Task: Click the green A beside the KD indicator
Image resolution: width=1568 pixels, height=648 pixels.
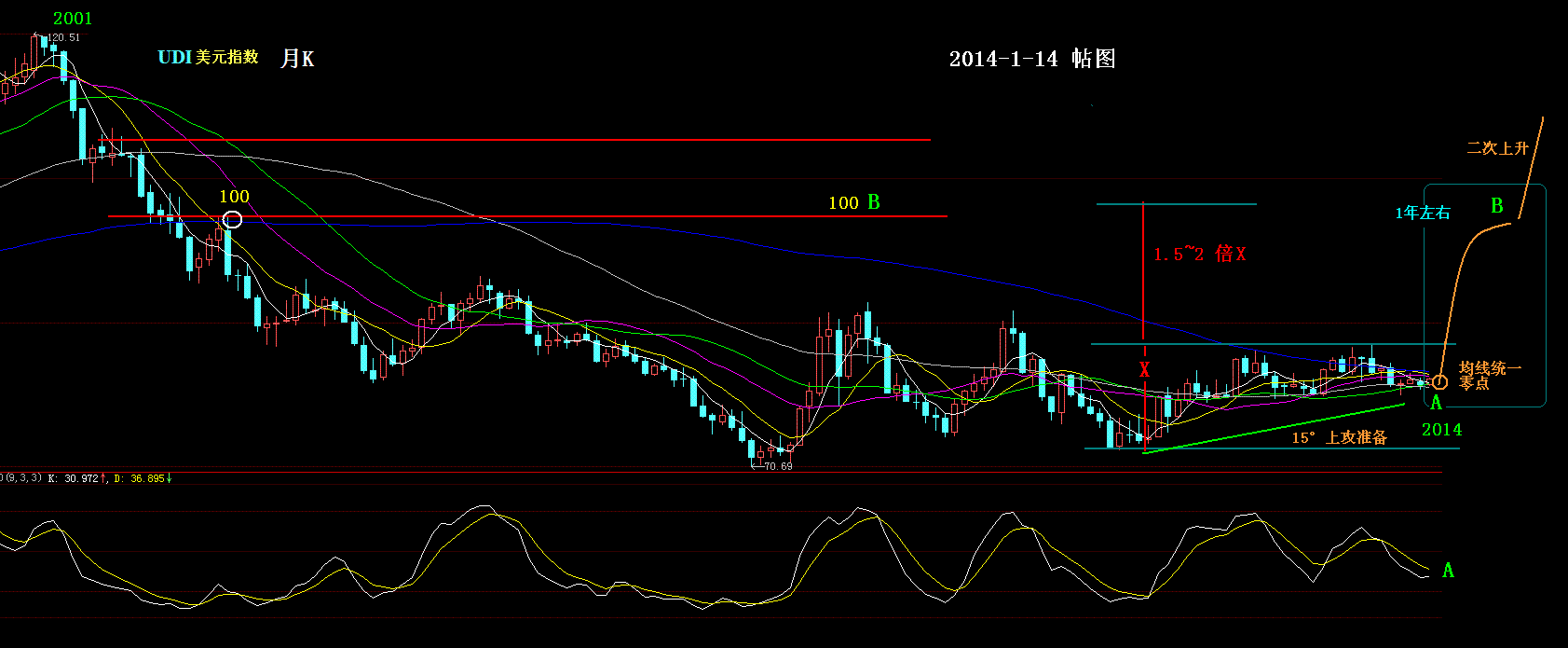Action: click(1448, 571)
